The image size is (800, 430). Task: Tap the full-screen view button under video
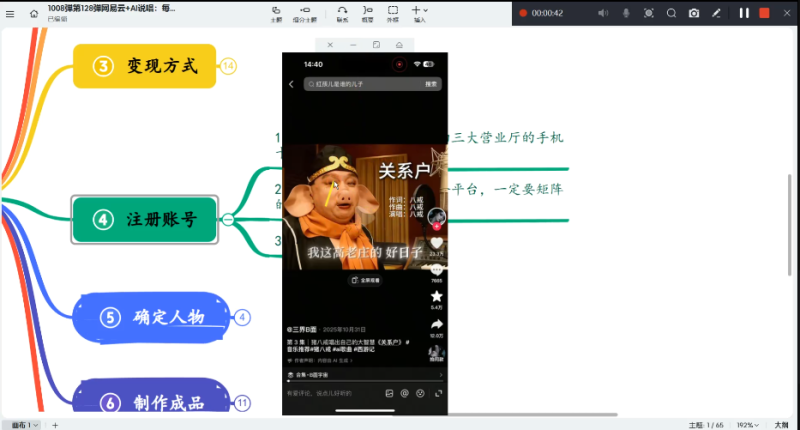click(x=365, y=280)
